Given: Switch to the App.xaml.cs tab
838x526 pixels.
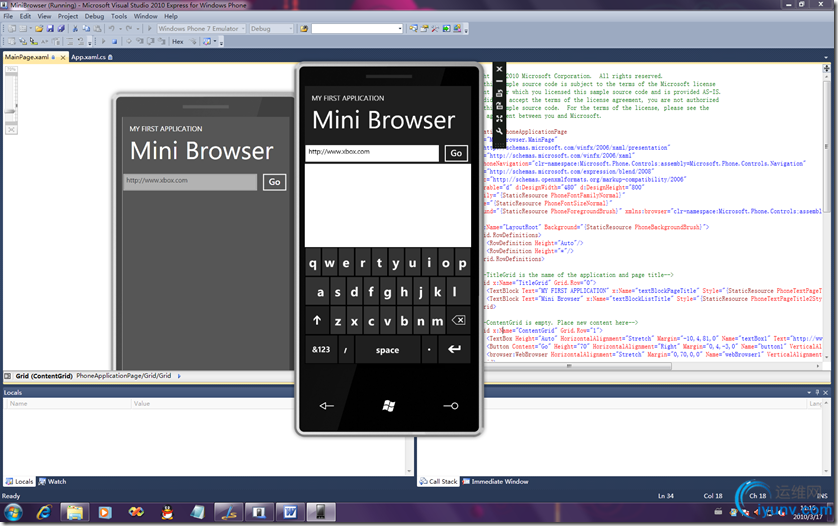Looking at the screenshot, I should pyautogui.click(x=88, y=57).
